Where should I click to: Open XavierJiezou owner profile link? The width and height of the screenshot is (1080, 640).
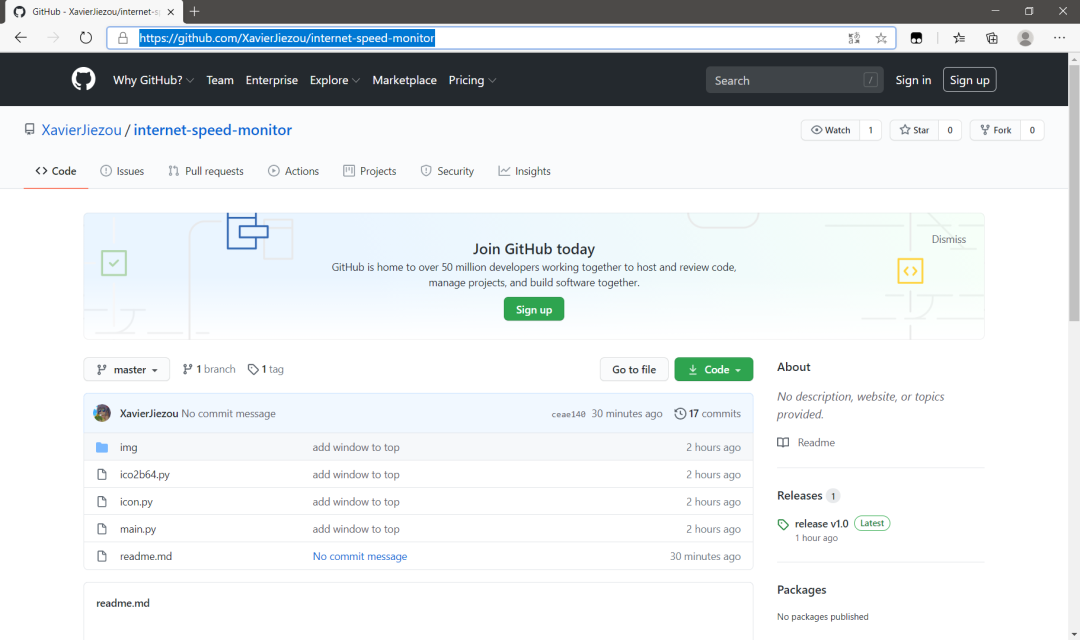[x=81, y=130]
